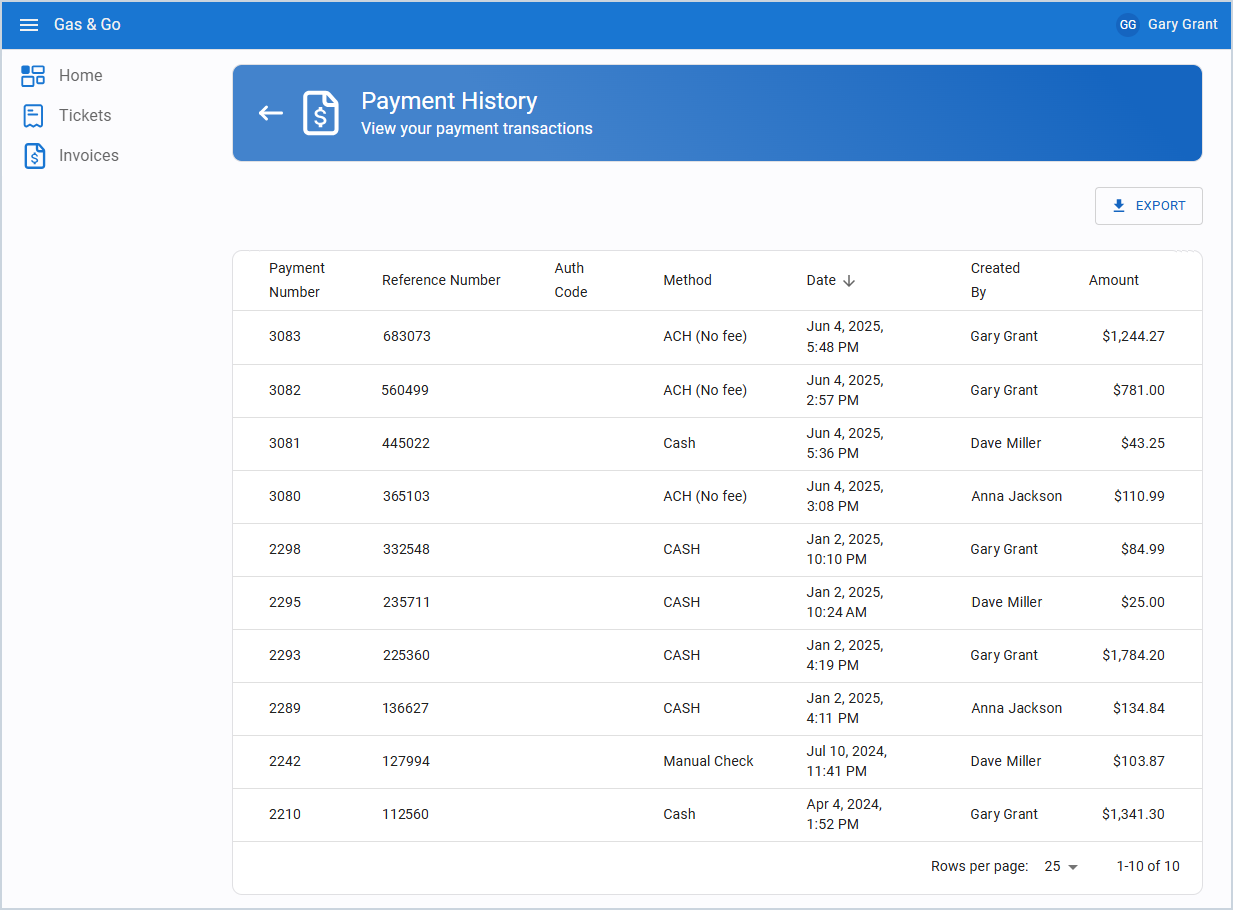1233x910 pixels.
Task: Open the Rows per page dropdown
Action: pos(1060,866)
